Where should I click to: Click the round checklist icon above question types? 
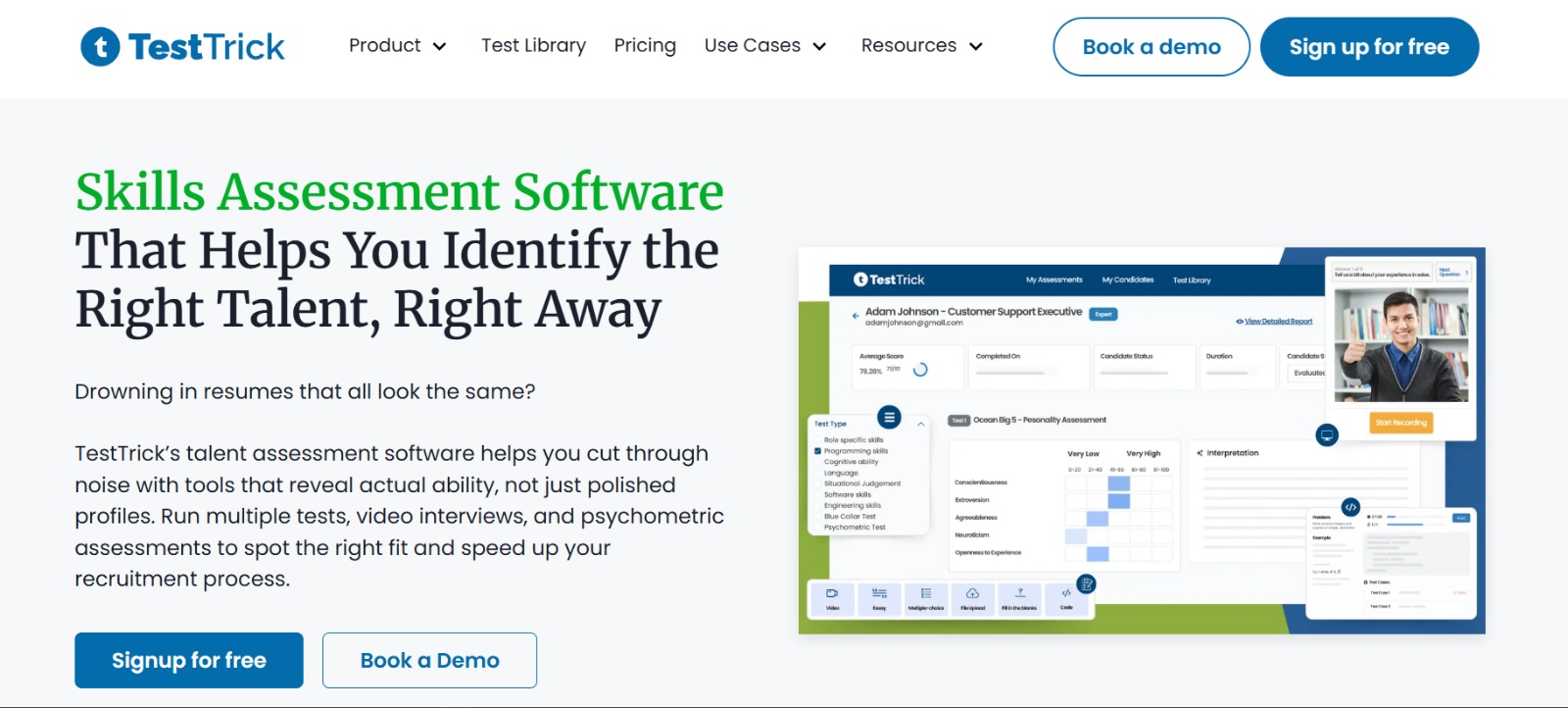[x=1086, y=584]
